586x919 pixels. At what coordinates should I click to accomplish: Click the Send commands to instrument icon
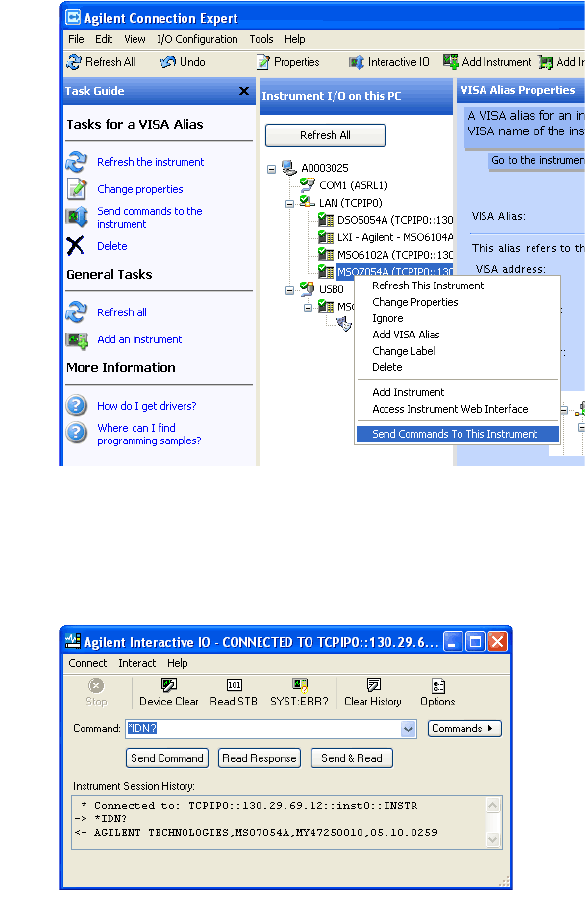(x=76, y=217)
